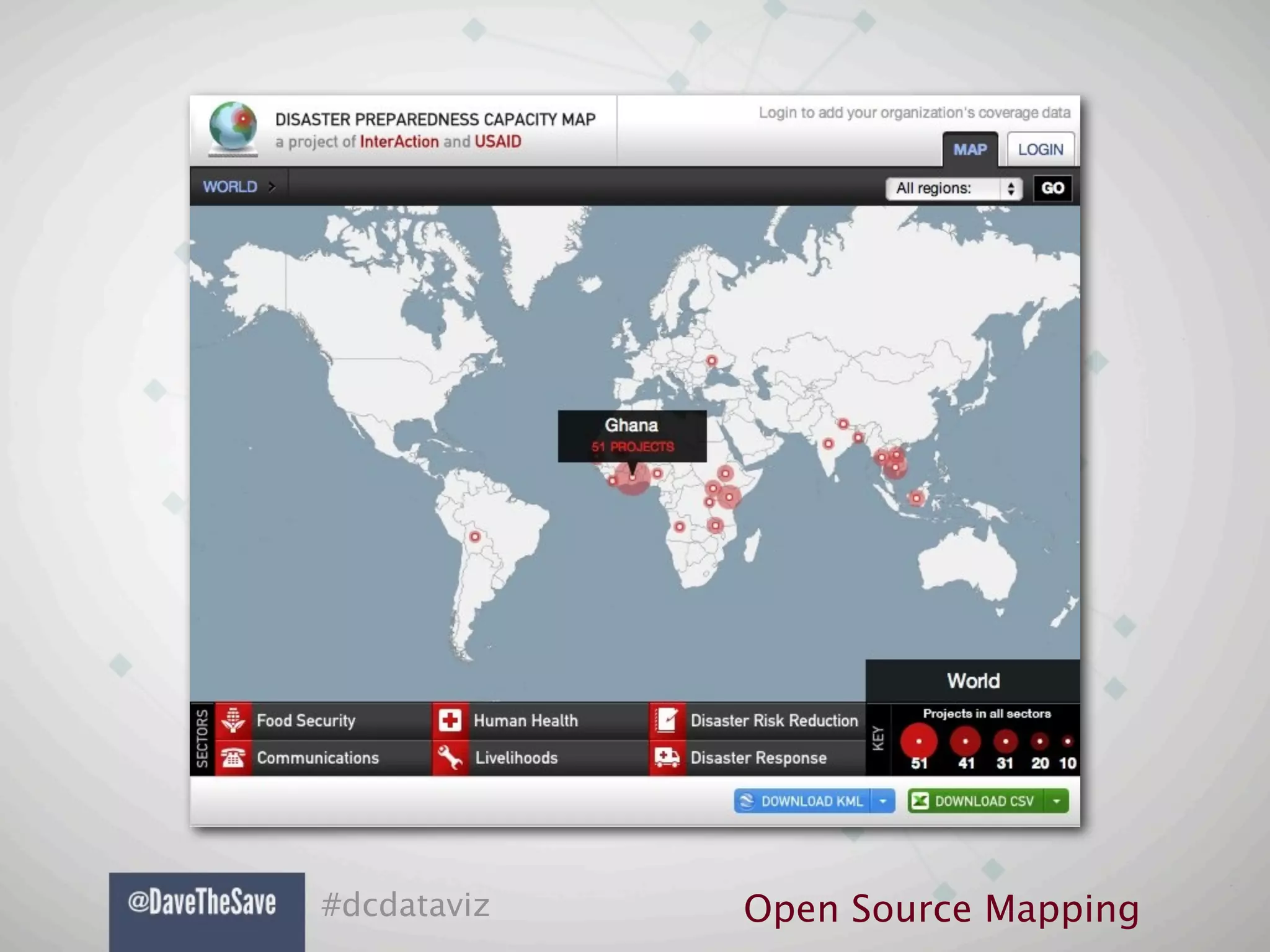Click the key circle labeled 31
This screenshot has width=1270, height=952.
tap(1005, 741)
